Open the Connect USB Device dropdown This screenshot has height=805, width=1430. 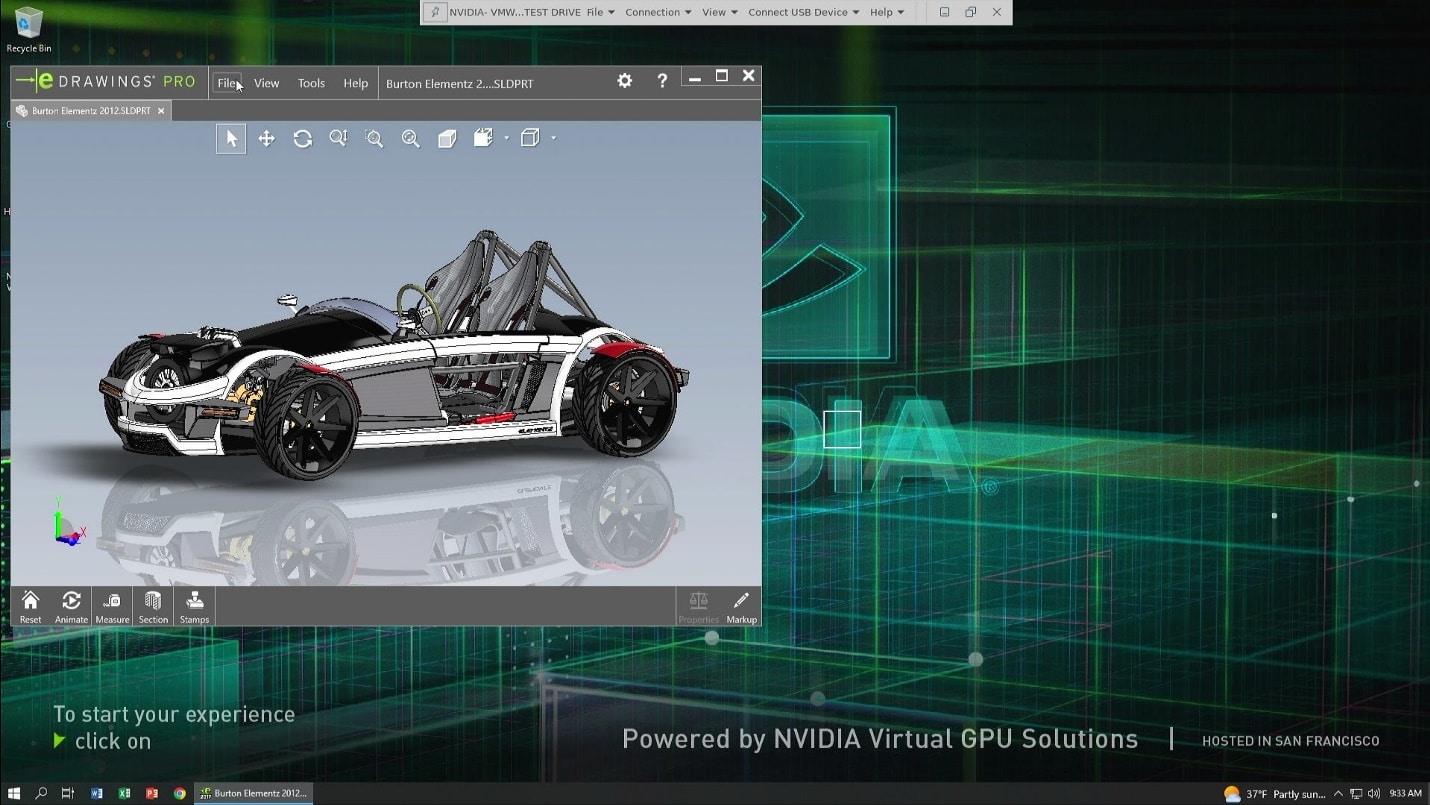pyautogui.click(x=804, y=12)
